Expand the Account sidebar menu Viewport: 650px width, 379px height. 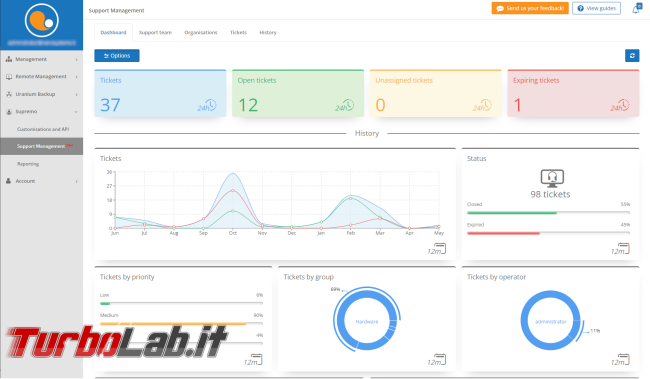[x=41, y=181]
